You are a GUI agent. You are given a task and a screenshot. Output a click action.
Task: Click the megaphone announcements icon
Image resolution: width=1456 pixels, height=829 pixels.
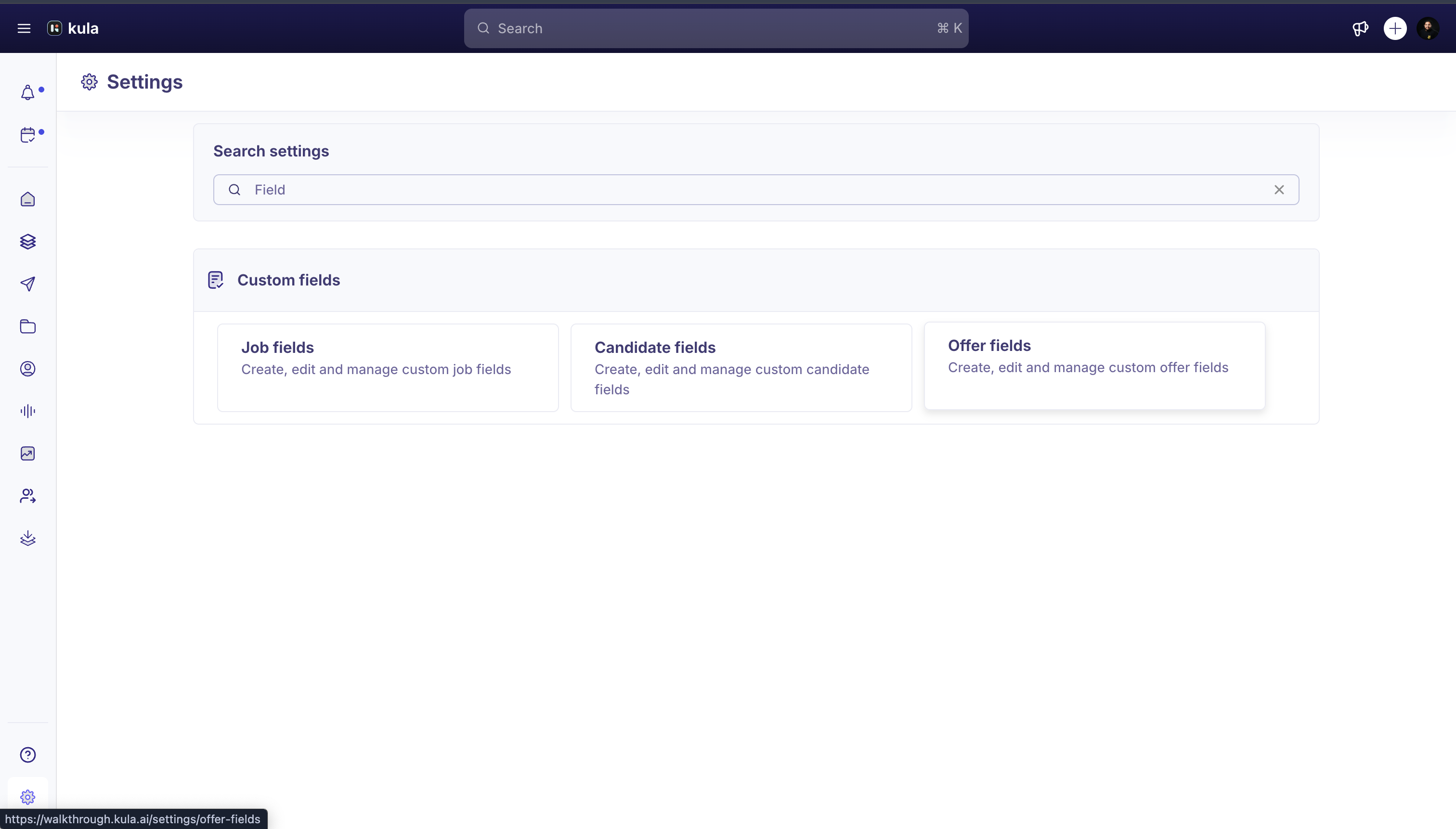click(x=1360, y=28)
